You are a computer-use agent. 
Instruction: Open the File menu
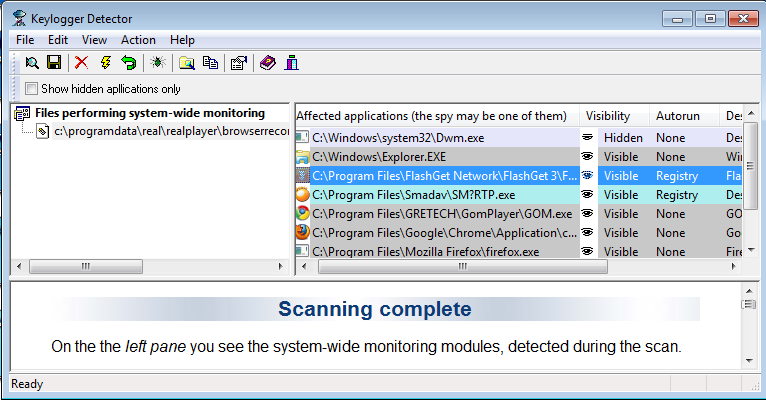(25, 40)
